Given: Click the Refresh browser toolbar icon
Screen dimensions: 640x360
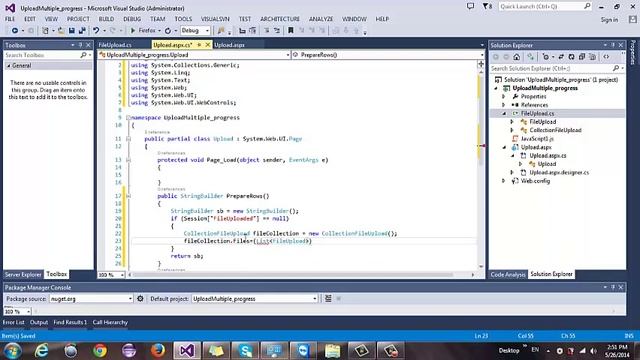Looking at the screenshot, I should pyautogui.click(x=168, y=31).
